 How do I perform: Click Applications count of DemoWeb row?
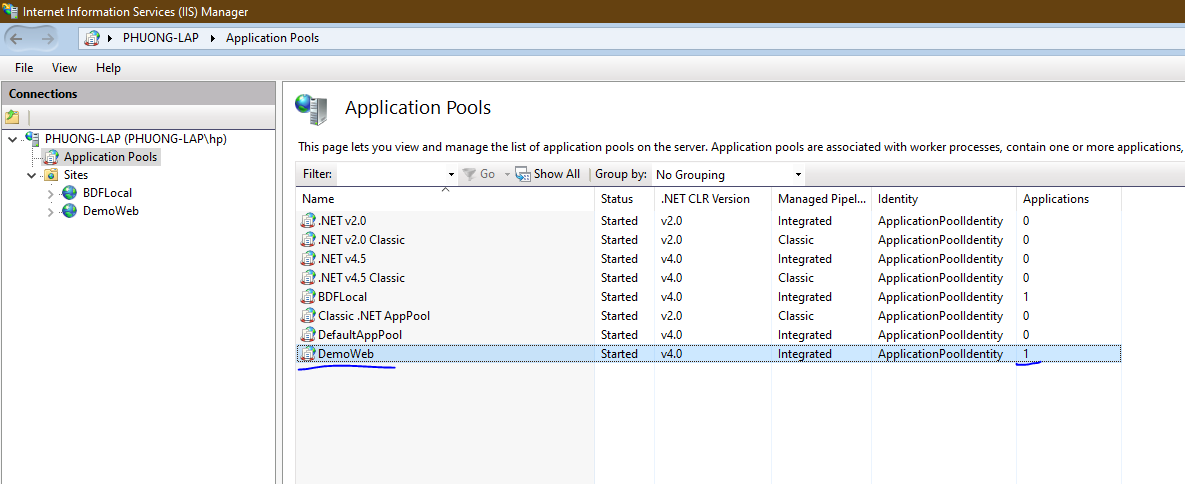[x=1026, y=353]
